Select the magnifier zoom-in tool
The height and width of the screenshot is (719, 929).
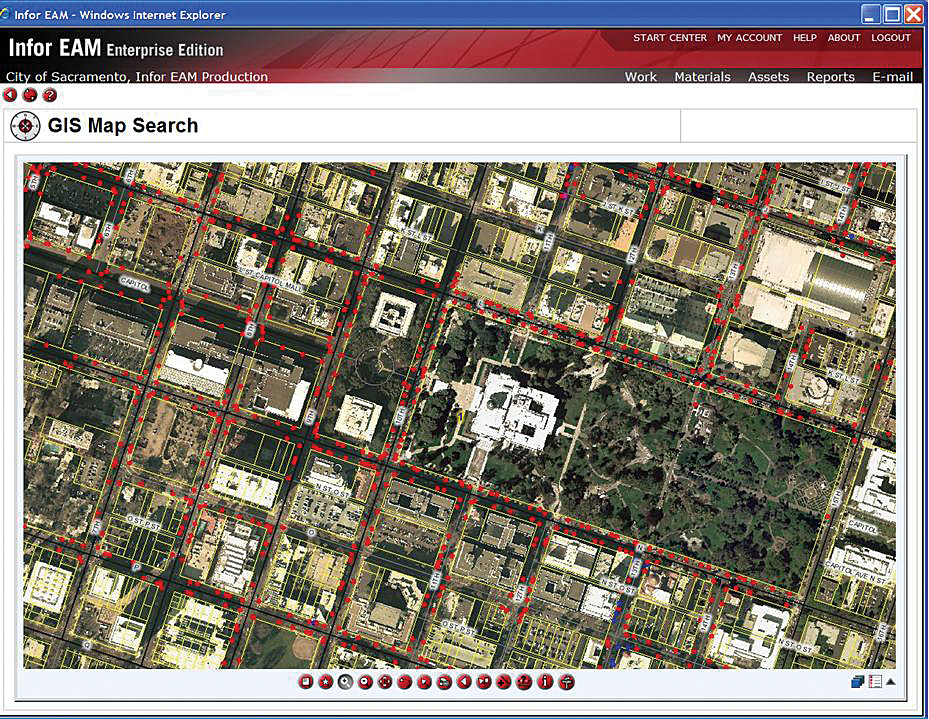(345, 682)
